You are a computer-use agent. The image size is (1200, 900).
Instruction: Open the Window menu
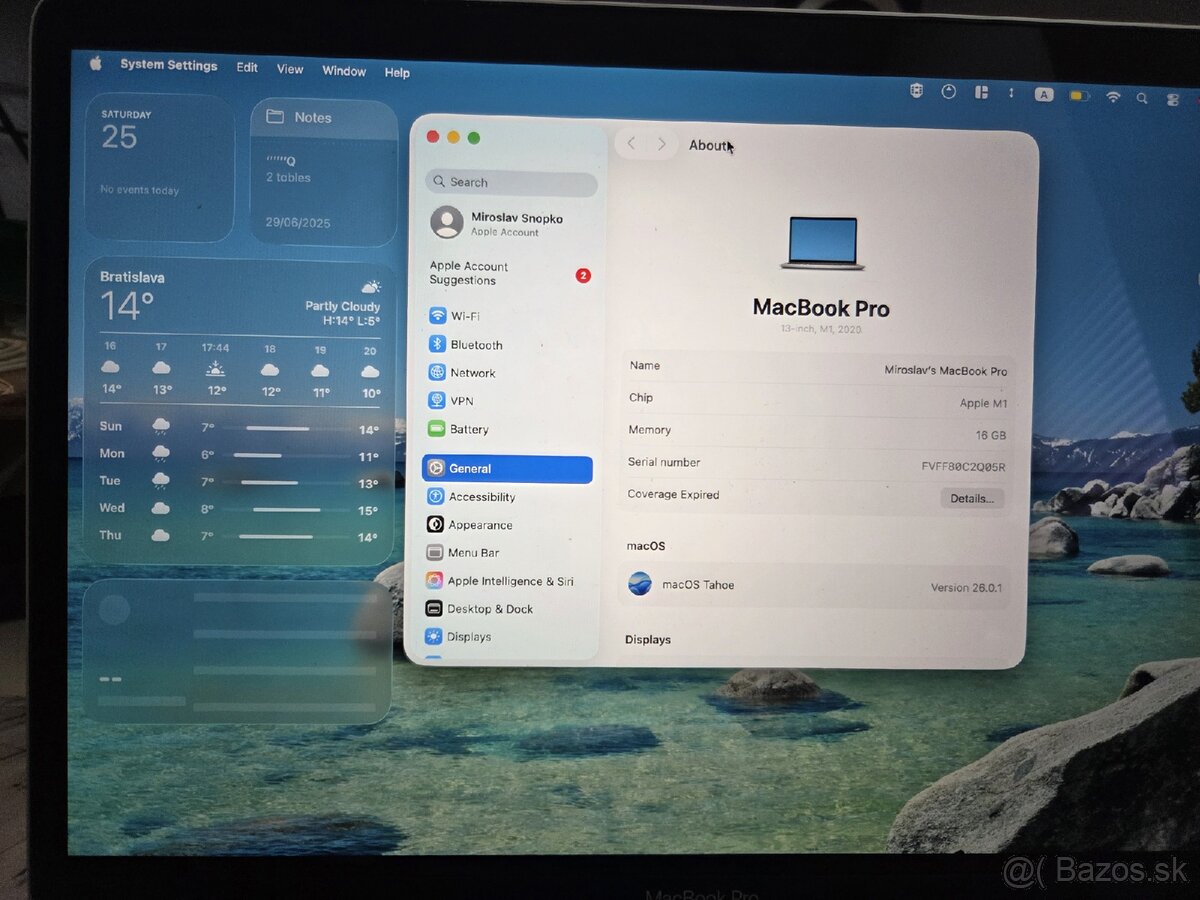coord(344,71)
